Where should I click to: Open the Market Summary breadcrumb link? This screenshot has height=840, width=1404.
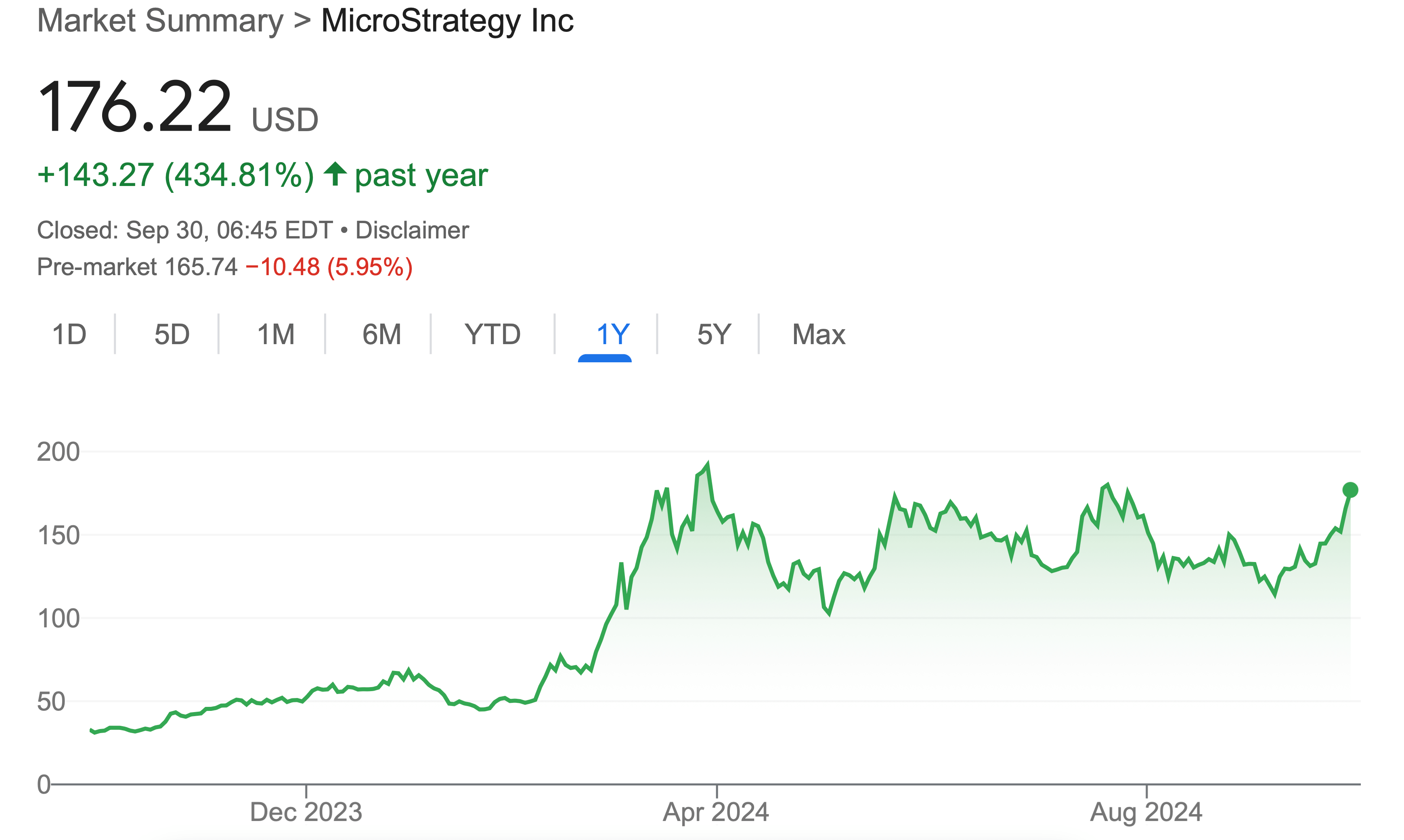[x=160, y=21]
